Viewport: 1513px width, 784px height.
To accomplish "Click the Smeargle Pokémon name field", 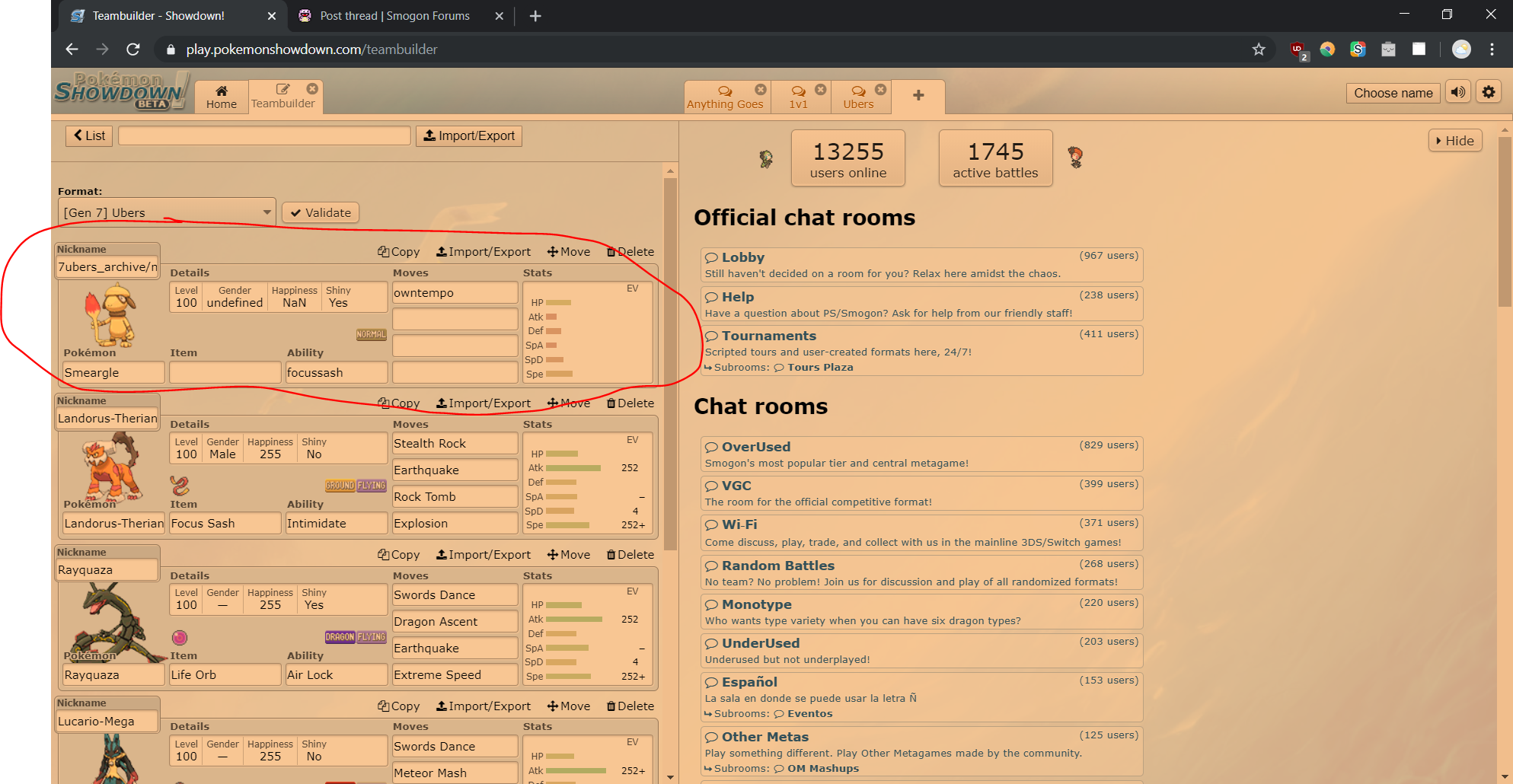I will click(113, 373).
